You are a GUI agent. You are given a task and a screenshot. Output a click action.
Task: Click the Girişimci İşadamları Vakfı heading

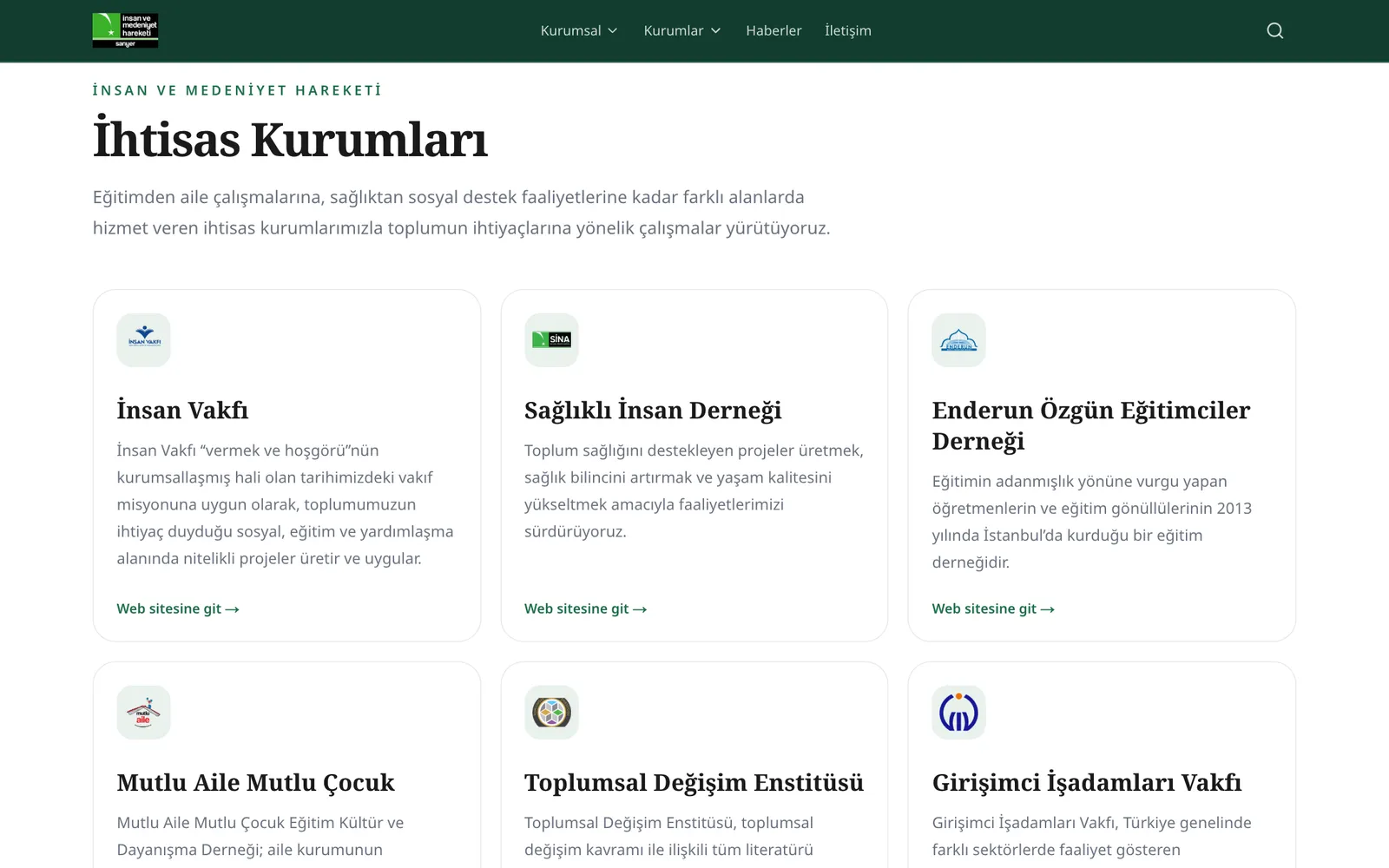(x=1087, y=782)
